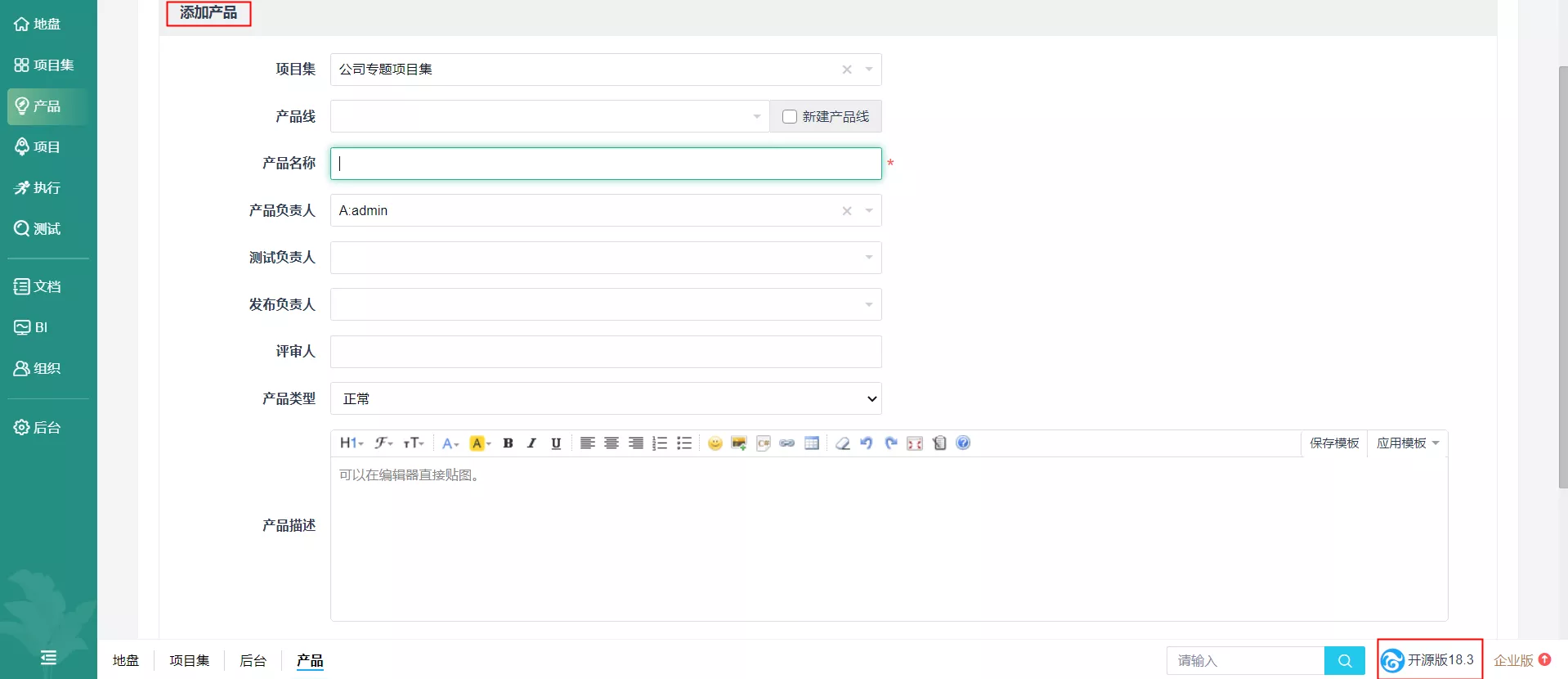Screen dimensions: 1568x679
Task: Open the heading style H1 menu
Action: tap(351, 443)
